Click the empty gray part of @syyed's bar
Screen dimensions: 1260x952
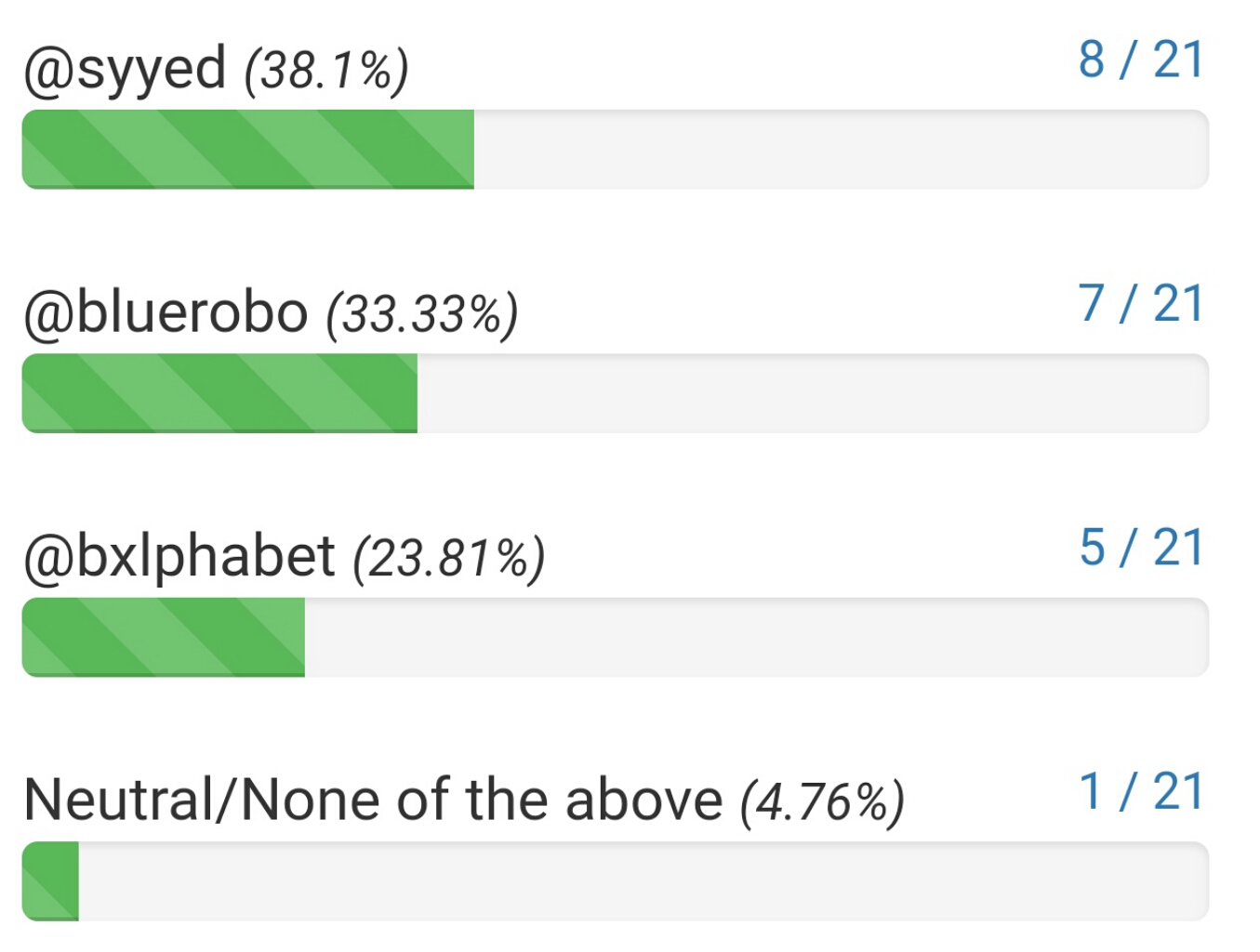coord(841,150)
